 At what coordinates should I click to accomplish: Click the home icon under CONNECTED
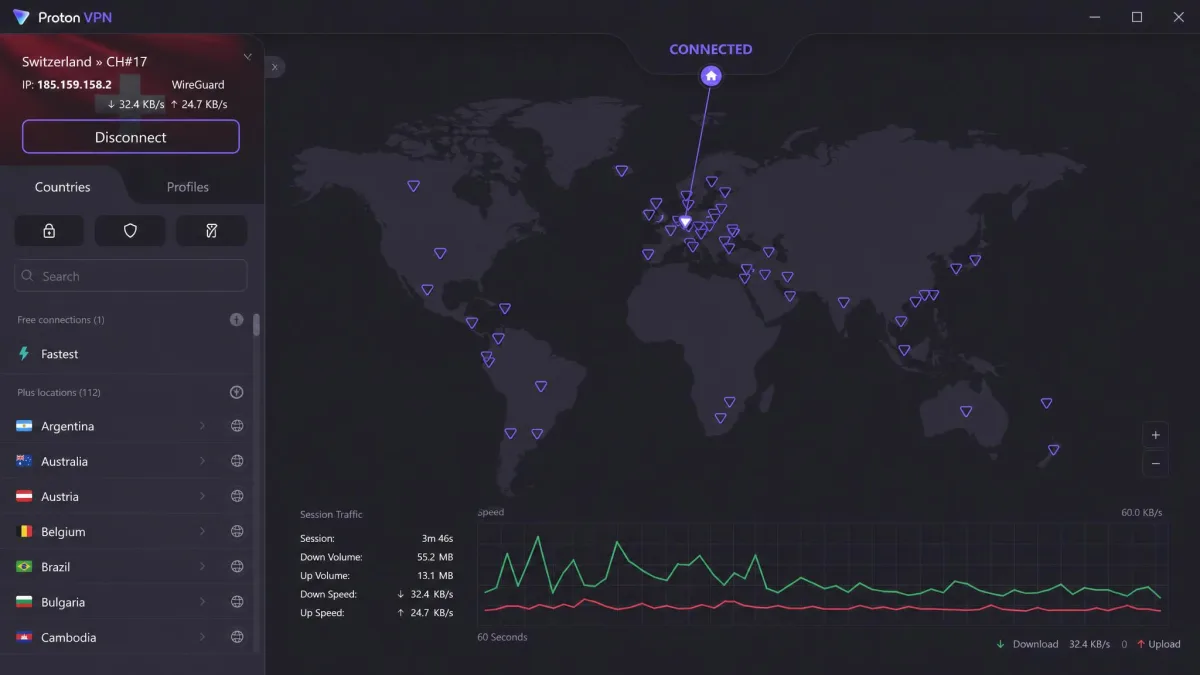click(x=711, y=76)
